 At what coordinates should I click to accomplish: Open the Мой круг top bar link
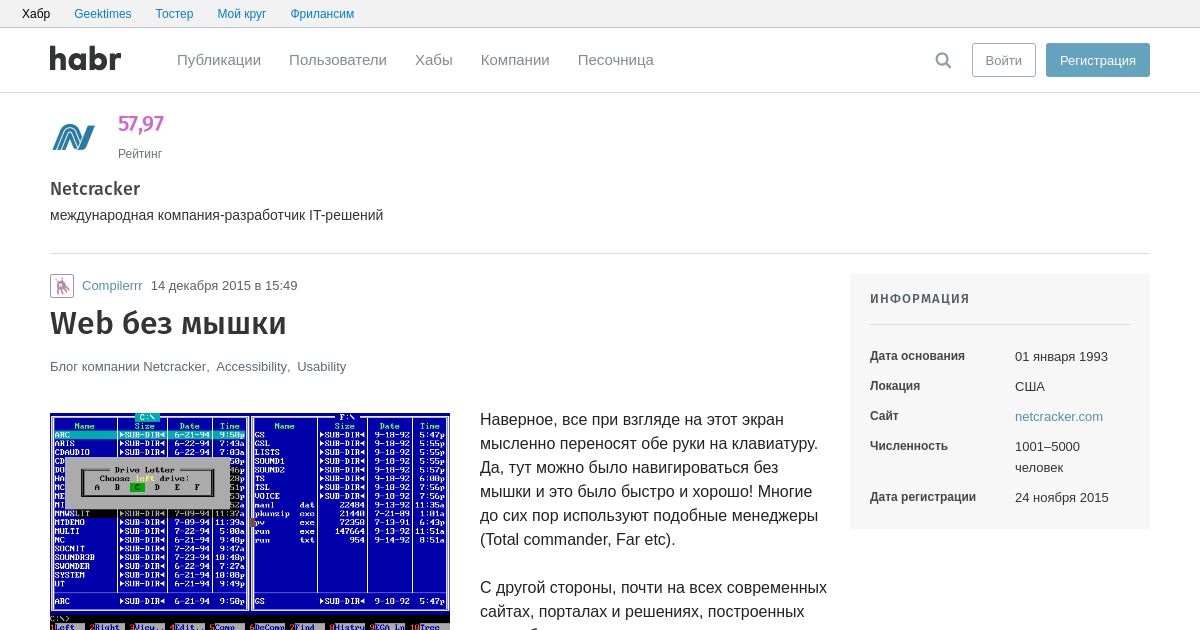coord(242,14)
